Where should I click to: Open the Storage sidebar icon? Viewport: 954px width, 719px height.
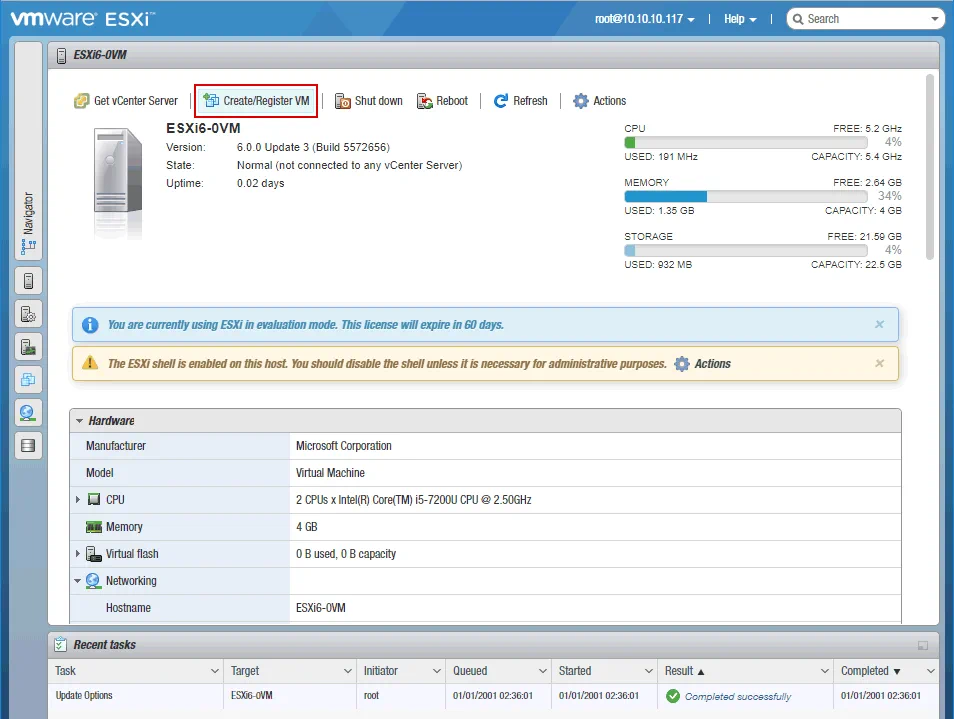coord(28,446)
